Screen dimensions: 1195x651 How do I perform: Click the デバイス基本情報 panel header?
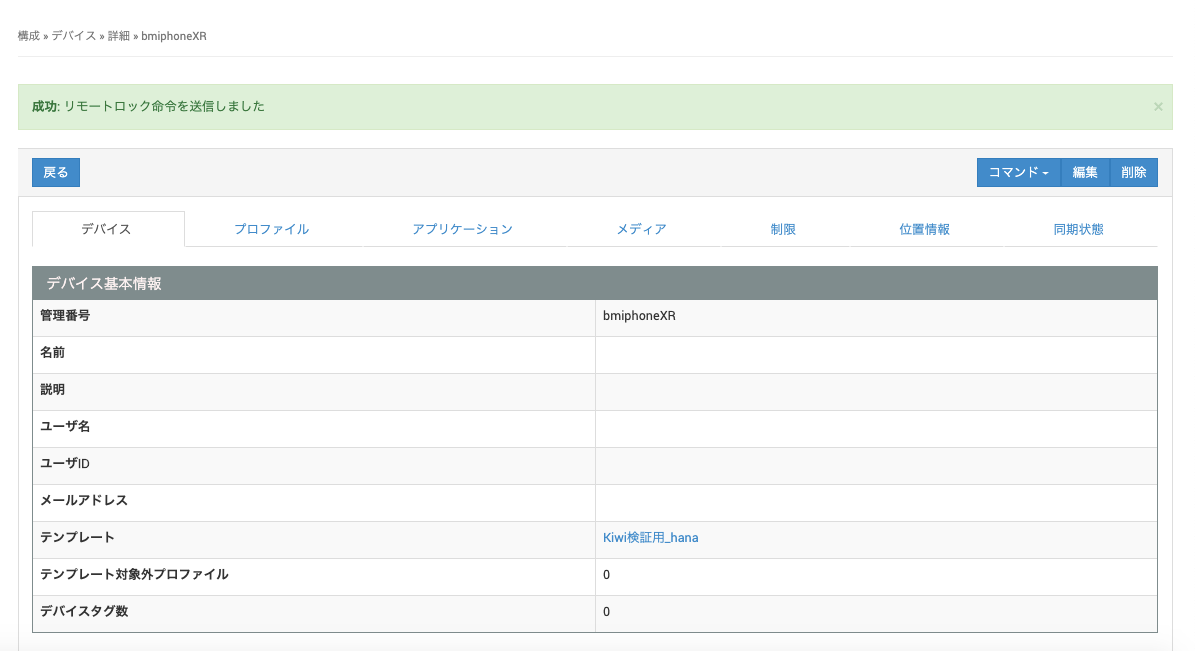tap(104, 284)
